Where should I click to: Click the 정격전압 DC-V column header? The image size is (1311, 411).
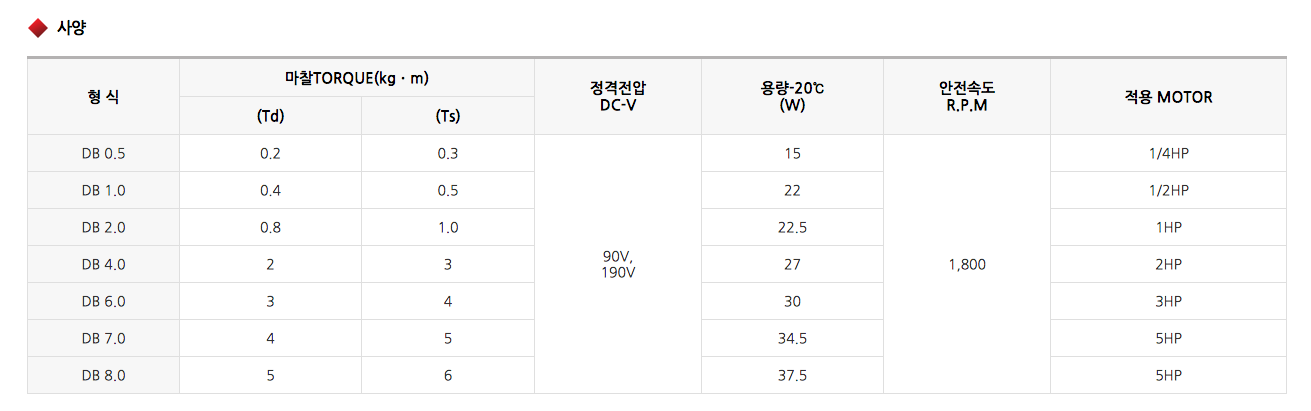click(618, 97)
